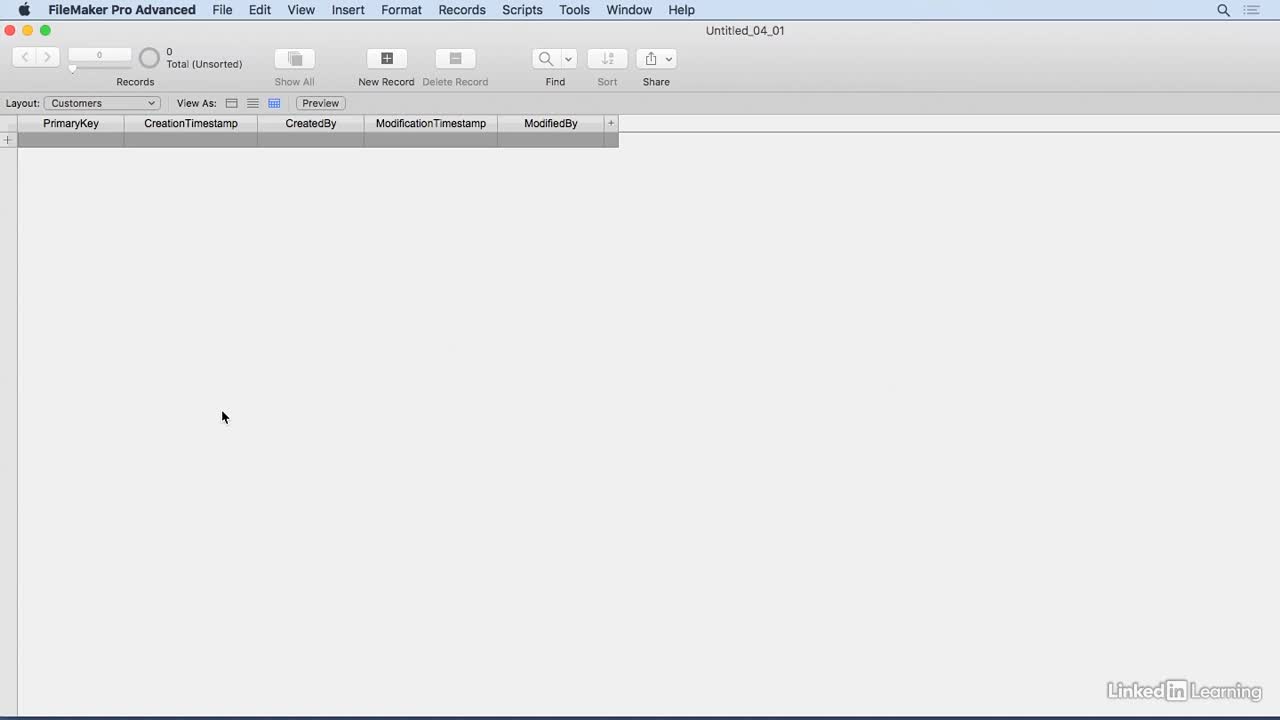Select the PrimaryKey column header
The height and width of the screenshot is (720, 1280).
(71, 123)
